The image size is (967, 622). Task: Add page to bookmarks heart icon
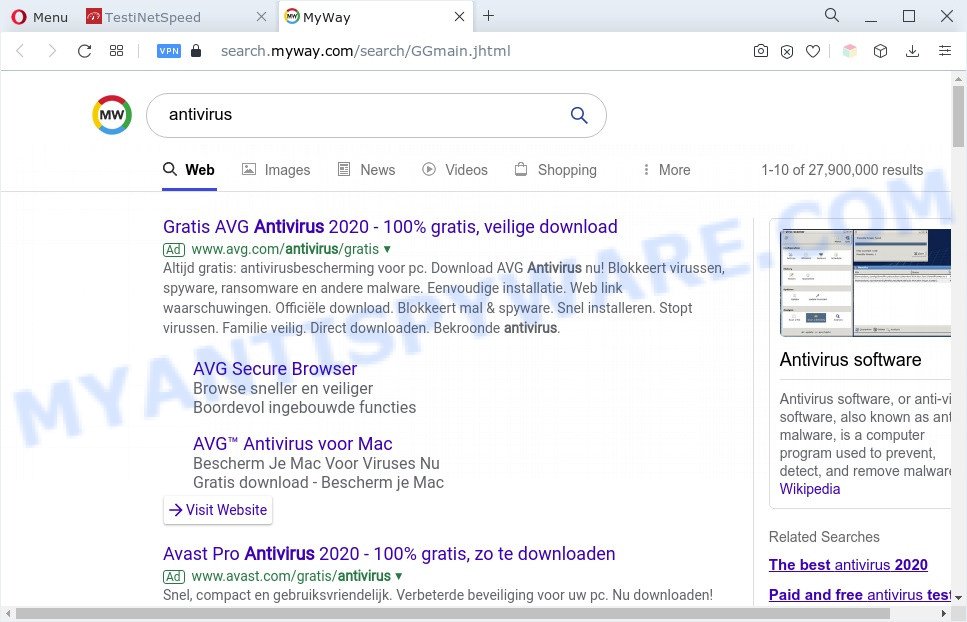pos(813,52)
